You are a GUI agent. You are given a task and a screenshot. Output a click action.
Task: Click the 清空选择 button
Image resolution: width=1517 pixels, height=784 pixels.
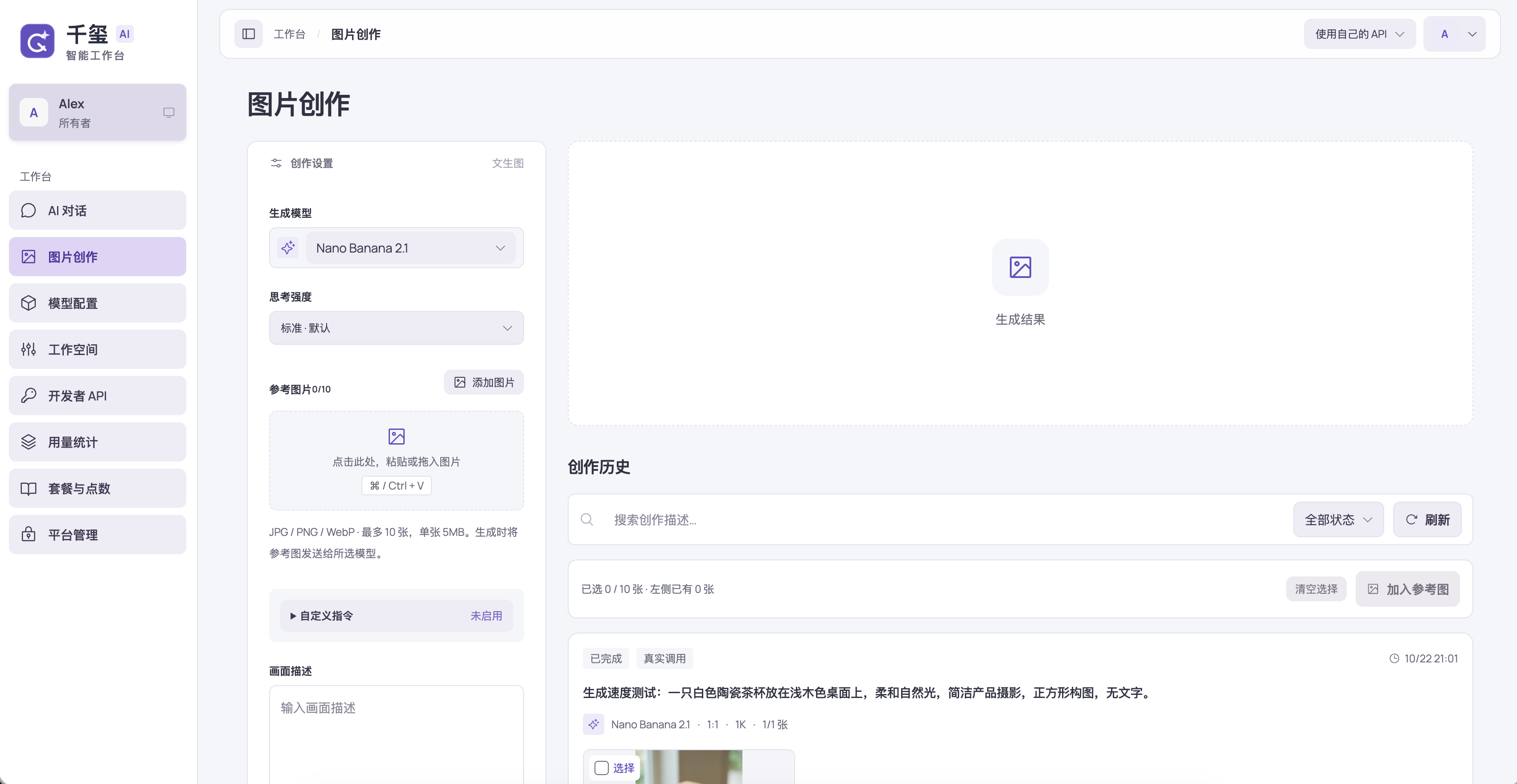(1316, 588)
